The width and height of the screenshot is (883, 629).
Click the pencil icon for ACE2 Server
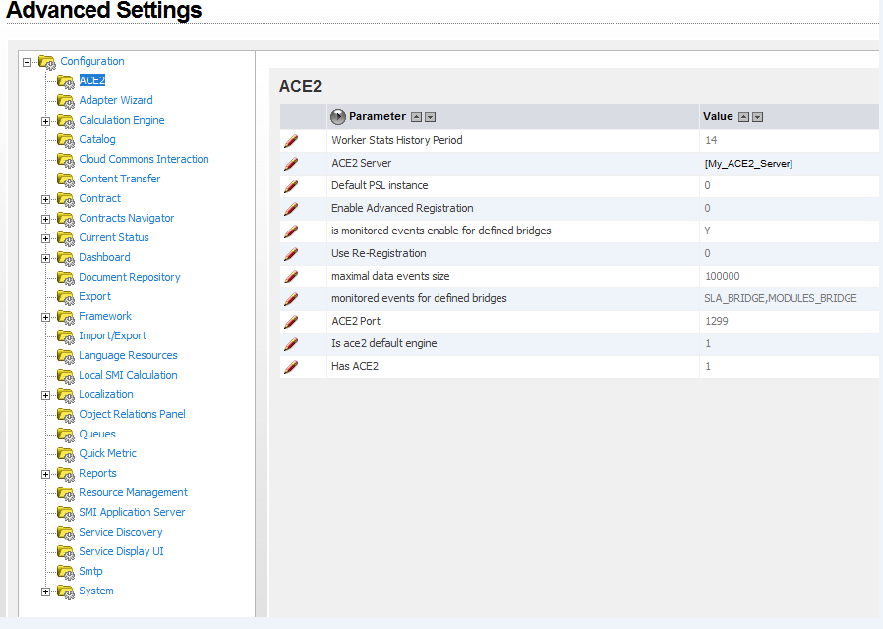291,163
